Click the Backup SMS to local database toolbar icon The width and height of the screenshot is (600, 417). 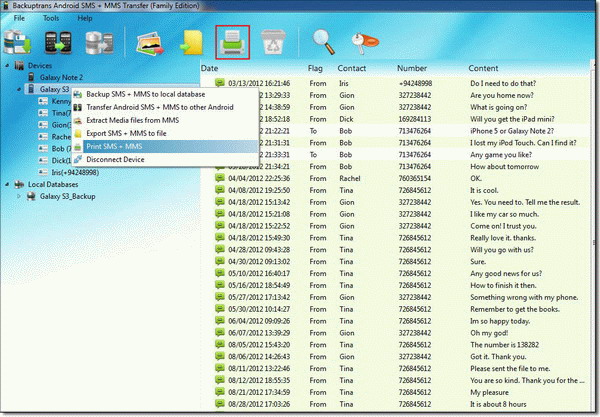coord(17,42)
